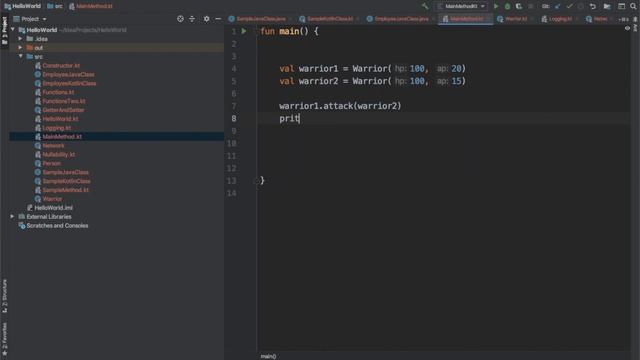The image size is (640, 360).
Task: Click the Build project hammer icon
Action: click(x=425, y=6)
